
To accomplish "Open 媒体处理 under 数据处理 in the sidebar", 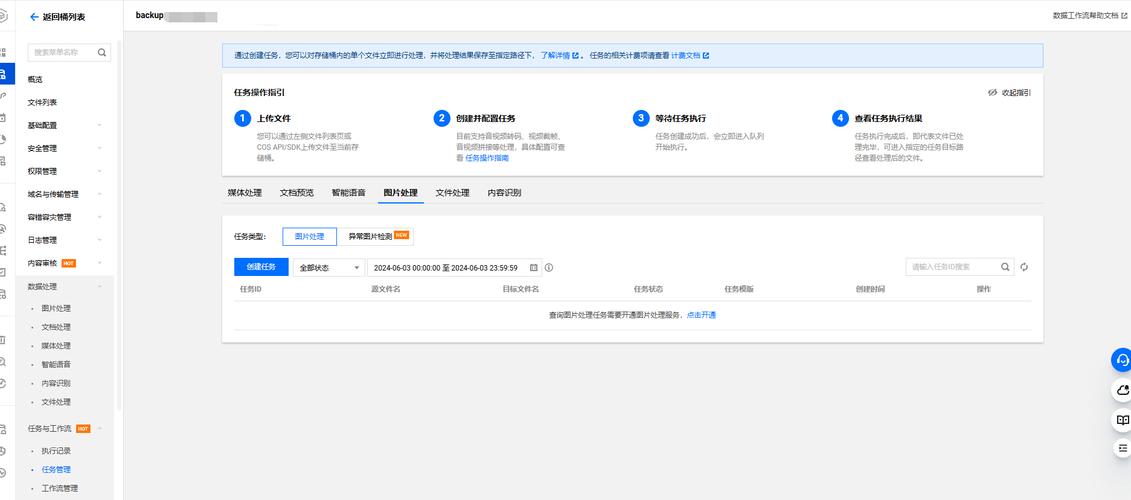I will pos(56,346).
